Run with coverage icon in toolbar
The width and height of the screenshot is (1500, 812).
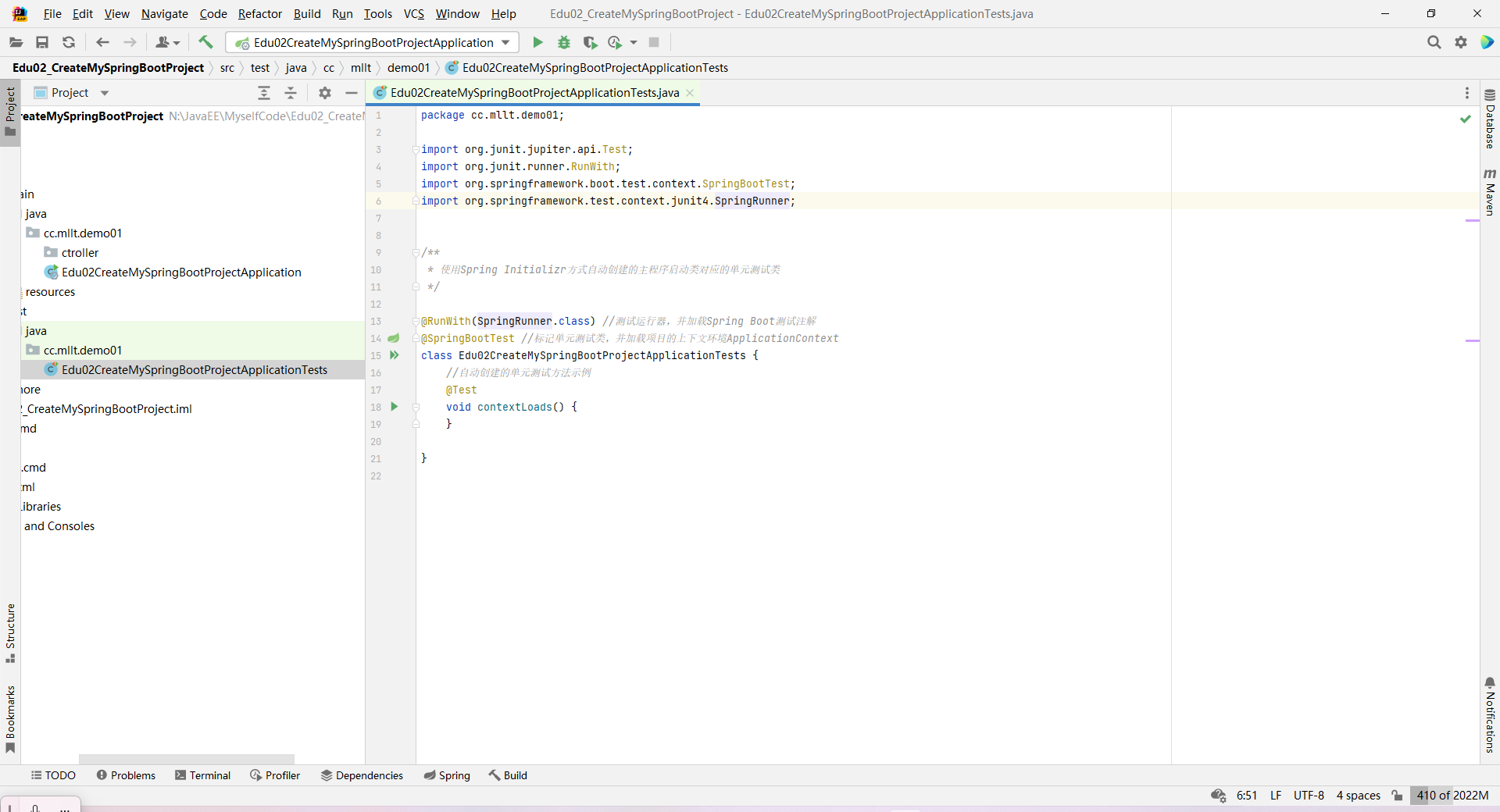(590, 42)
